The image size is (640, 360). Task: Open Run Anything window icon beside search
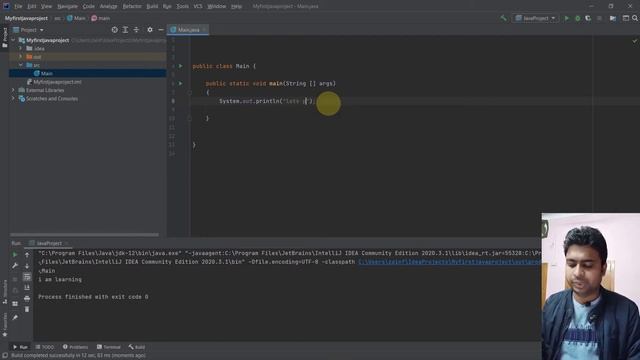(625, 18)
